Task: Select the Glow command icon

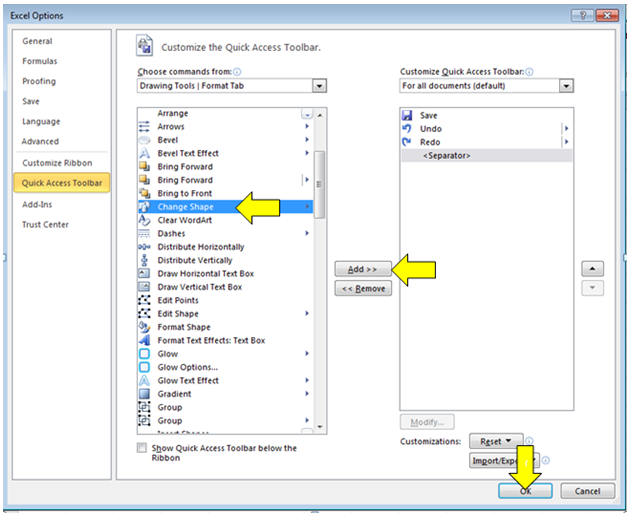Action: pos(144,354)
